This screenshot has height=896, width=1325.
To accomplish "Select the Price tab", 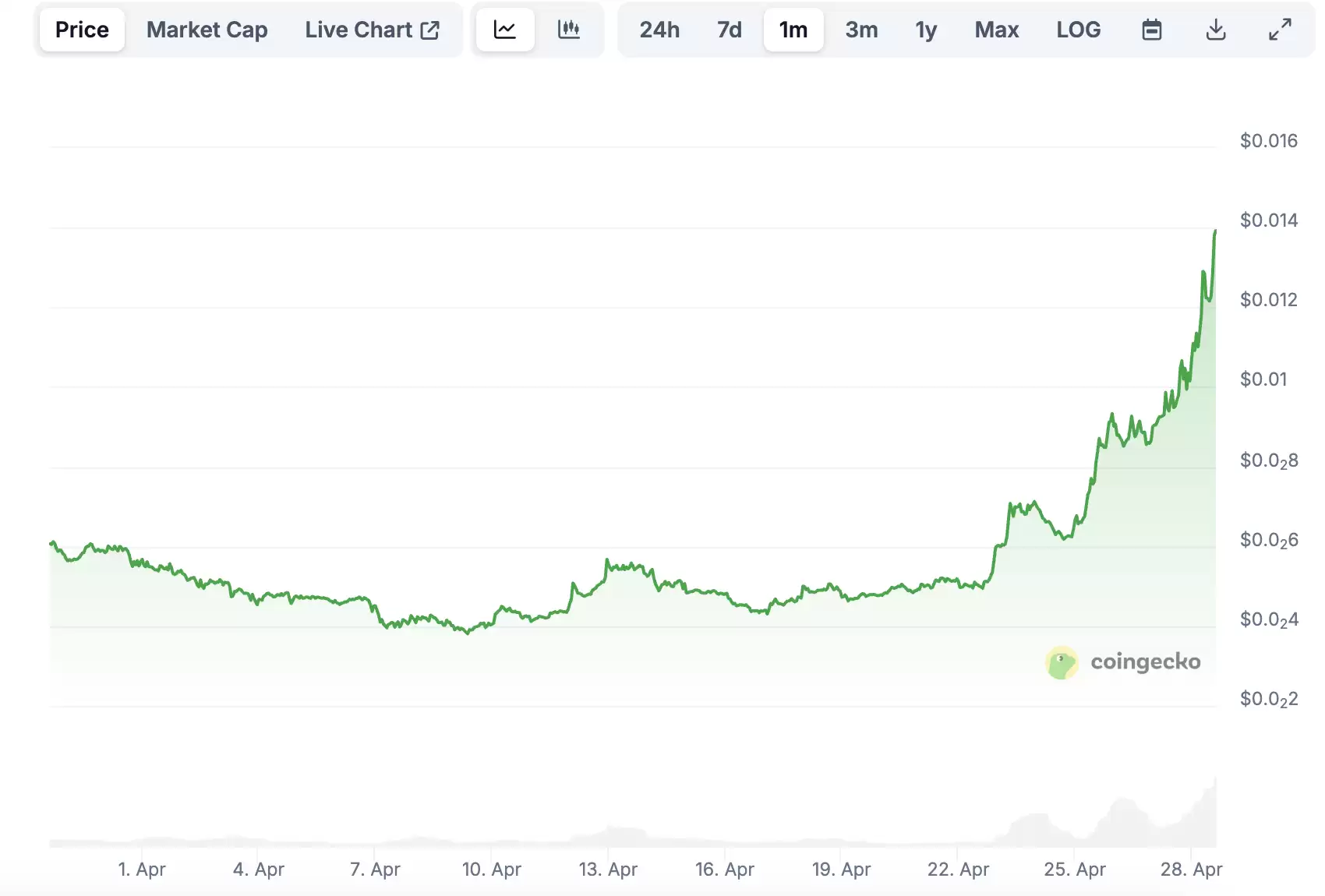I will click(82, 30).
